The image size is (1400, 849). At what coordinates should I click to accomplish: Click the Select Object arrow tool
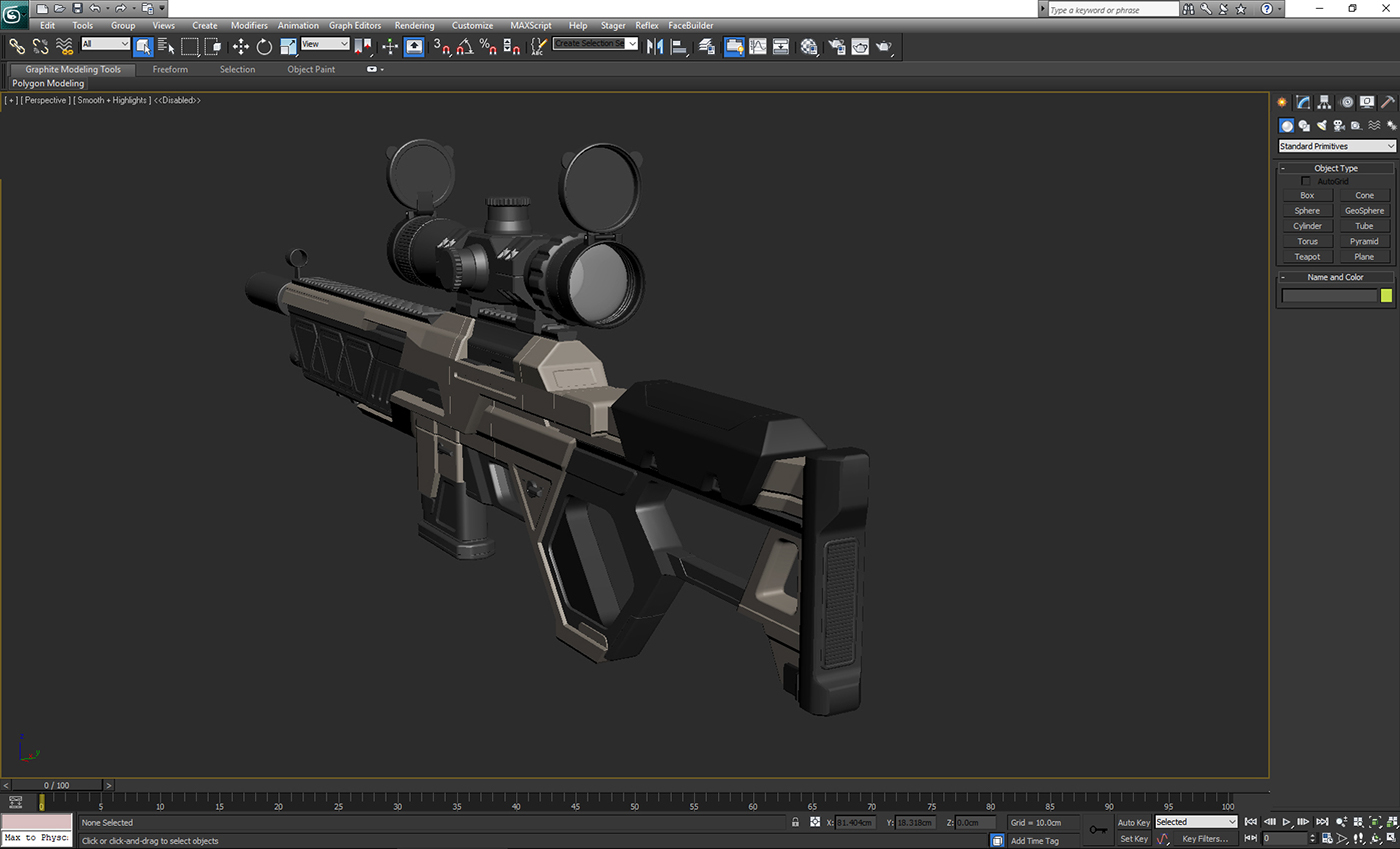click(x=143, y=46)
